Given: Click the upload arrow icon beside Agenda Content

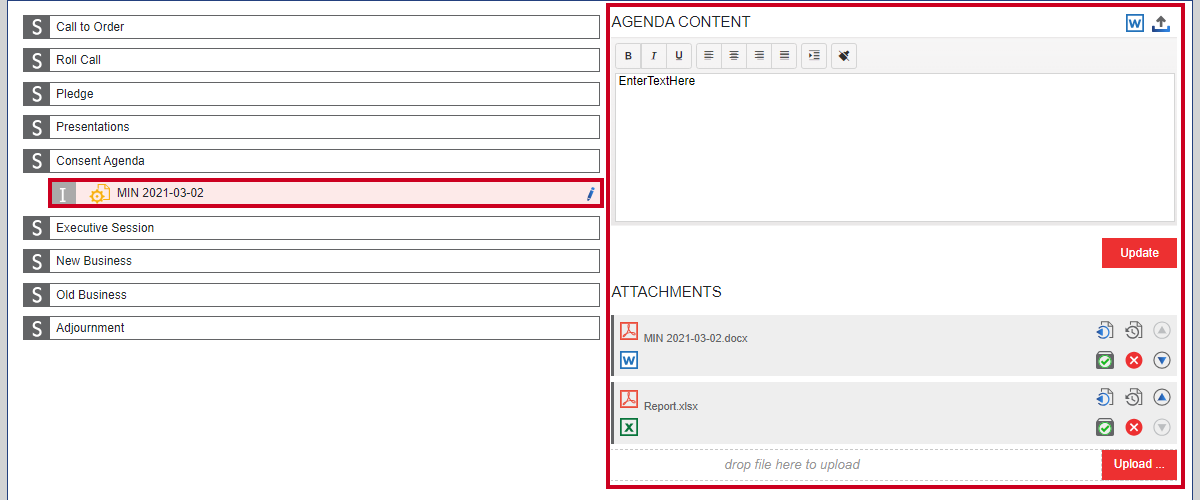Looking at the screenshot, I should click(x=1161, y=23).
